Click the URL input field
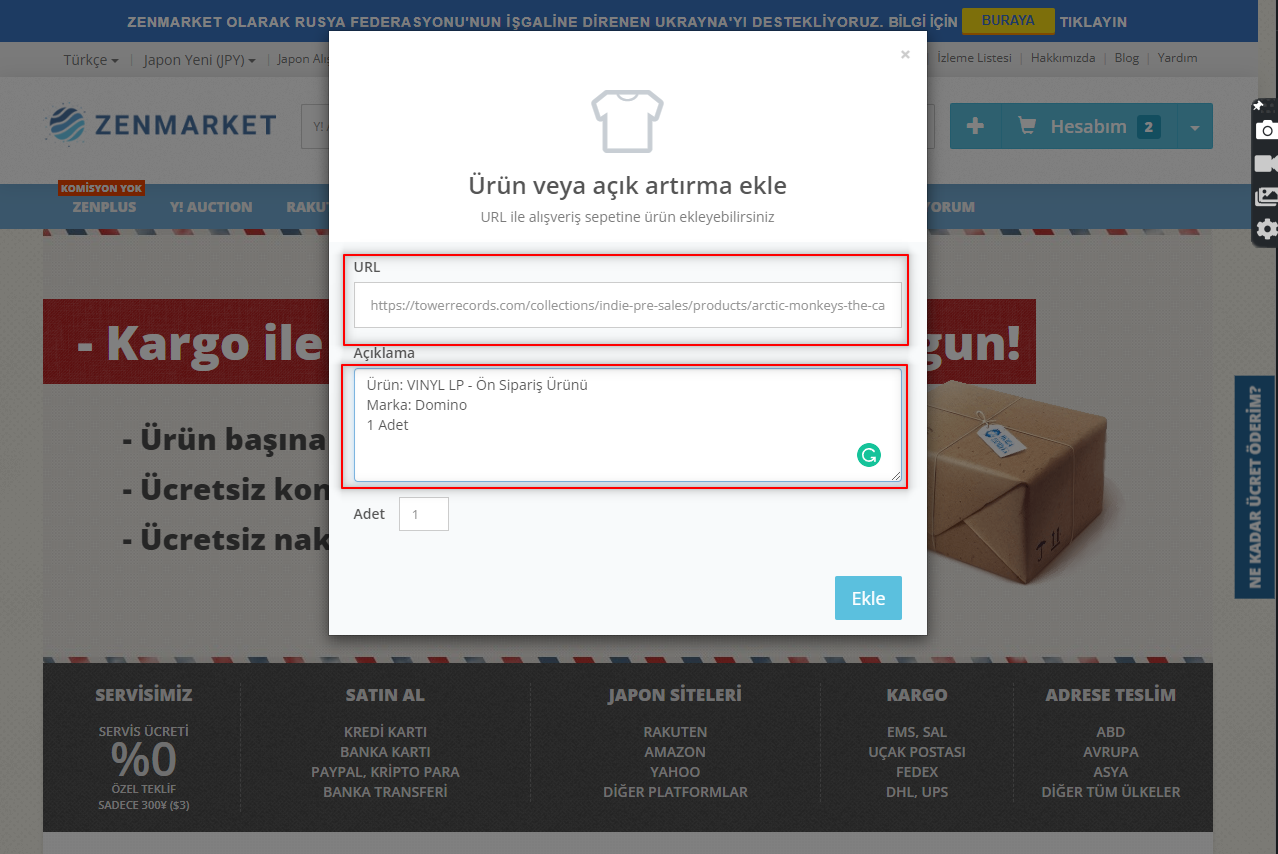Image resolution: width=1278 pixels, height=854 pixels. [x=627, y=305]
